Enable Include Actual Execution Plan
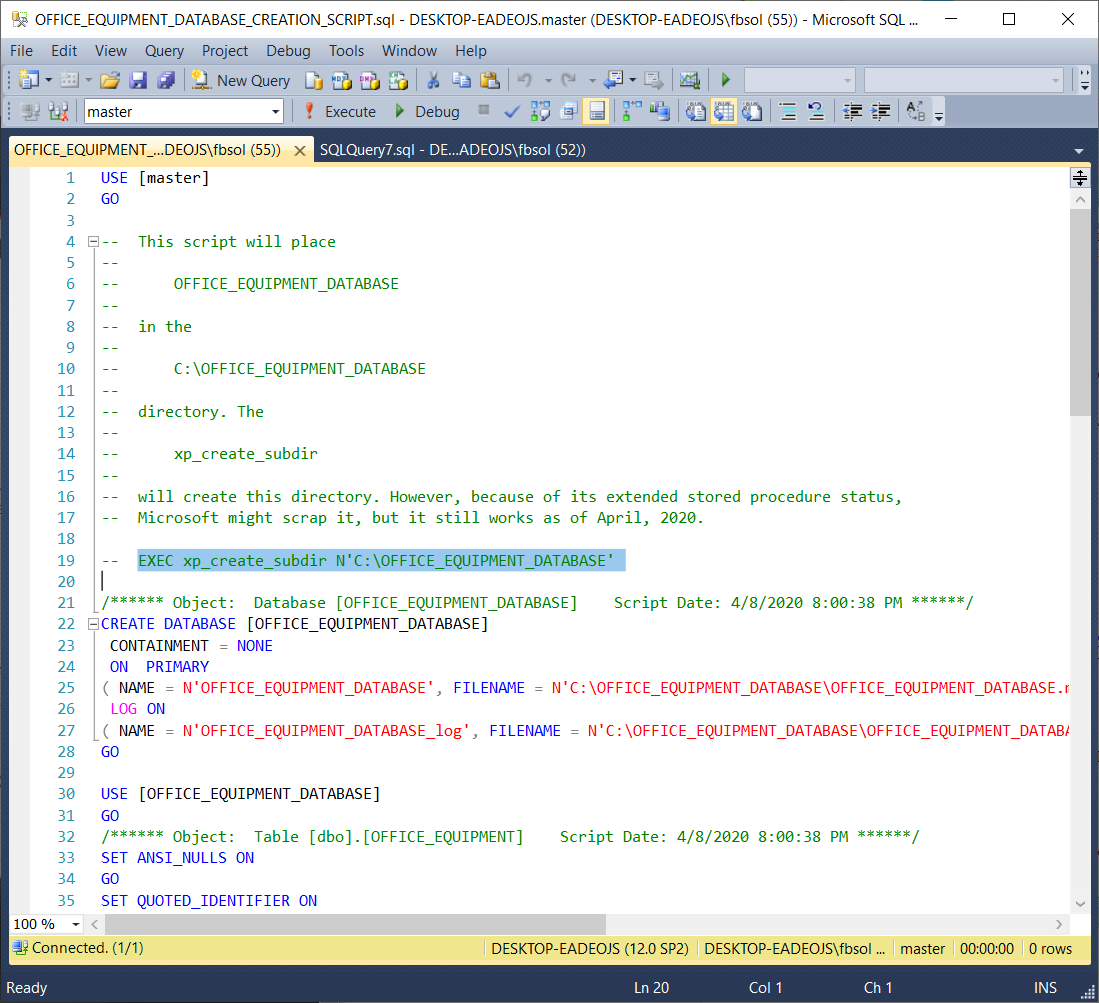Image resolution: width=1099 pixels, height=1003 pixels. coord(631,112)
